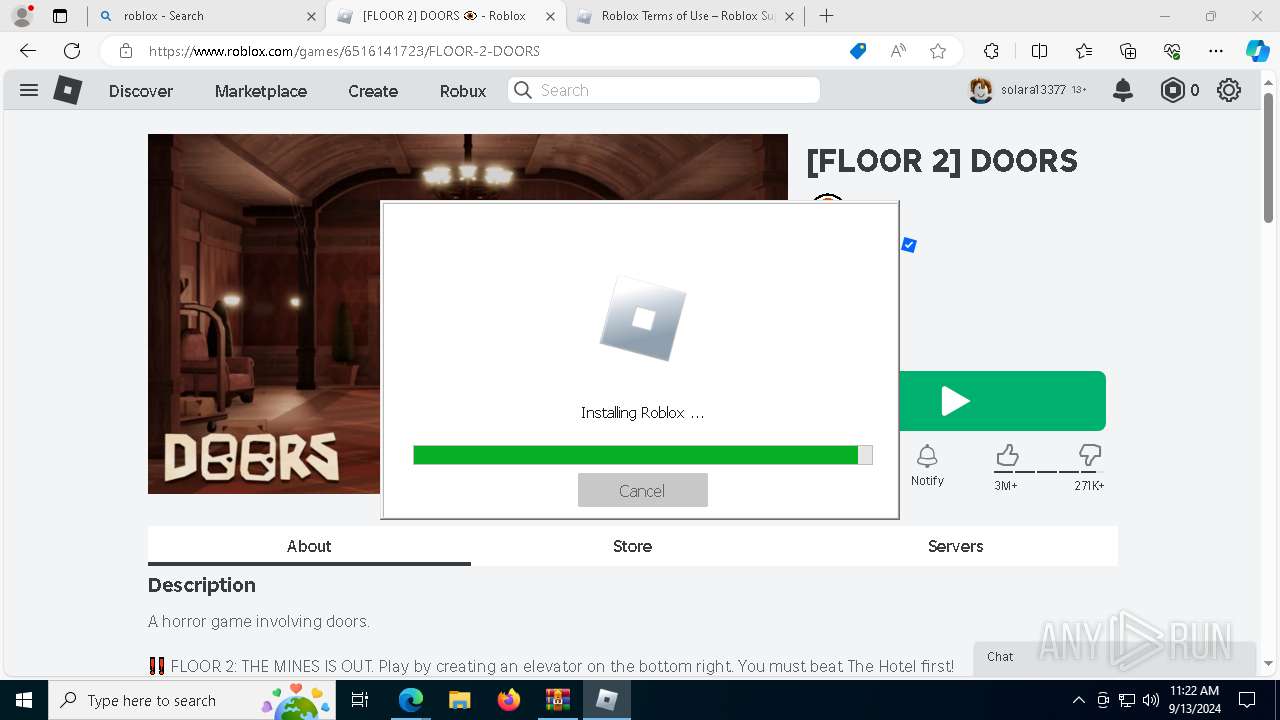Viewport: 1280px width, 720px height.
Task: Open the tab actions menu
Action: [60, 16]
